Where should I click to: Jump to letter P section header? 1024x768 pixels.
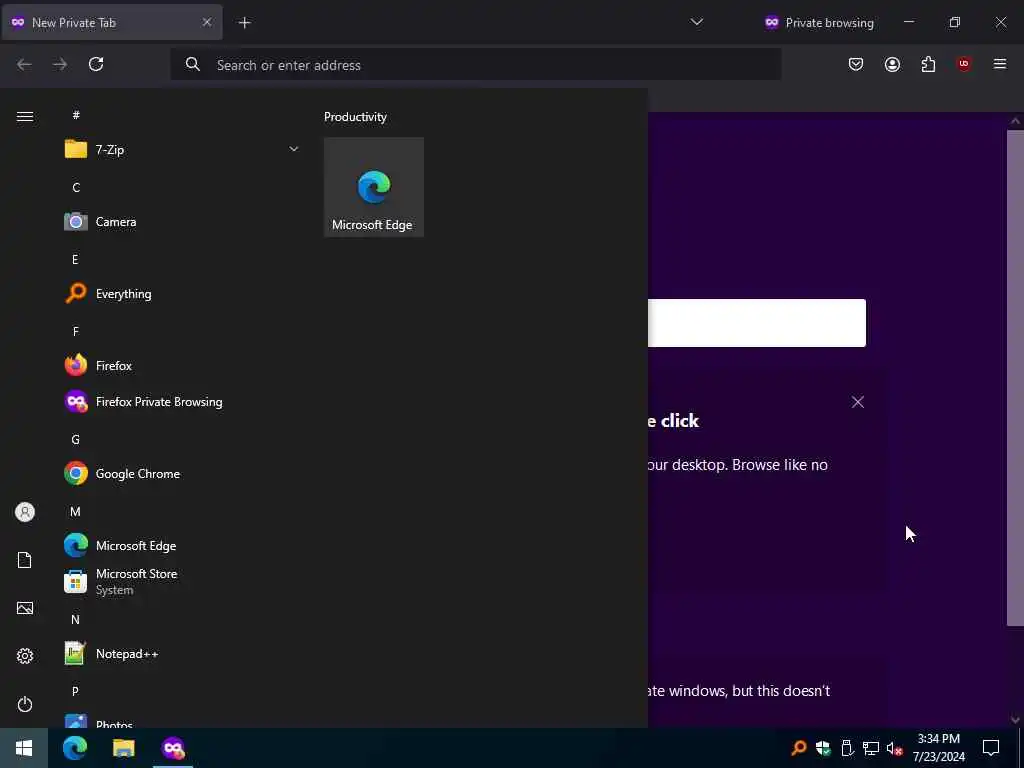75,692
